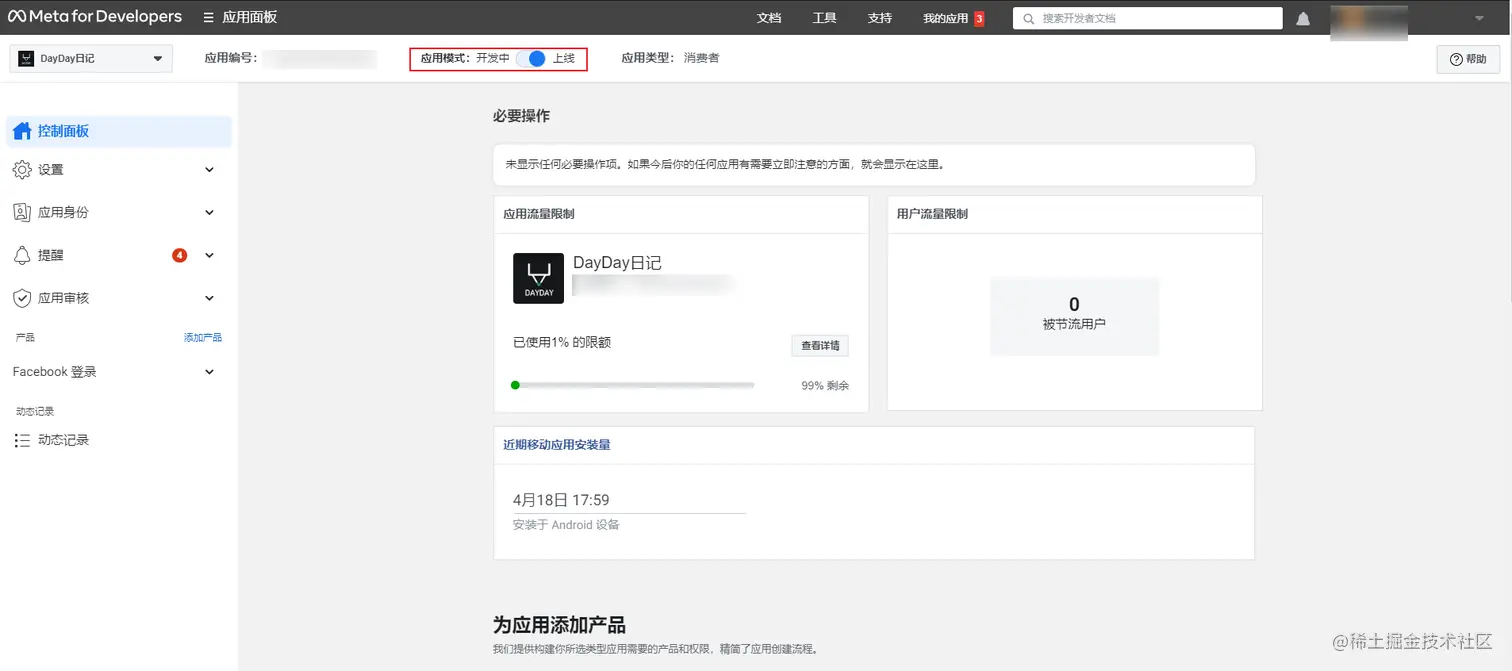Viewport: 1512px width, 671px height.
Task: Click the ID card icon beside 应用身份
Action: point(22,212)
